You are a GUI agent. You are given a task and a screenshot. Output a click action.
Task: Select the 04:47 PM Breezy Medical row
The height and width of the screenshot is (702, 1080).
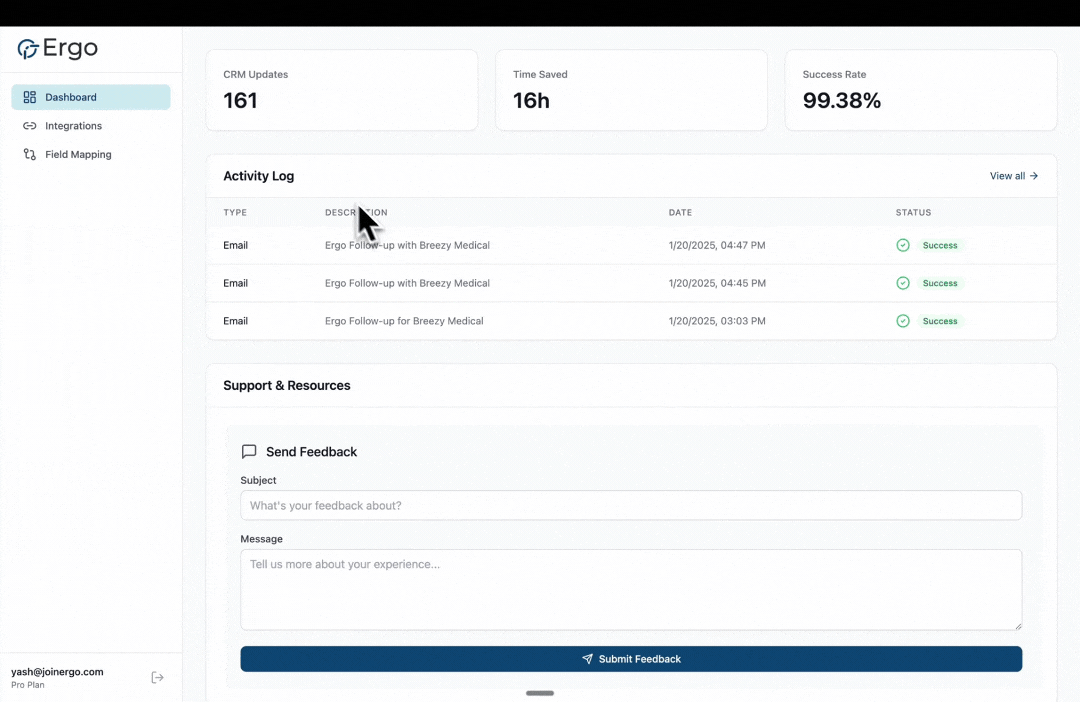point(500,245)
